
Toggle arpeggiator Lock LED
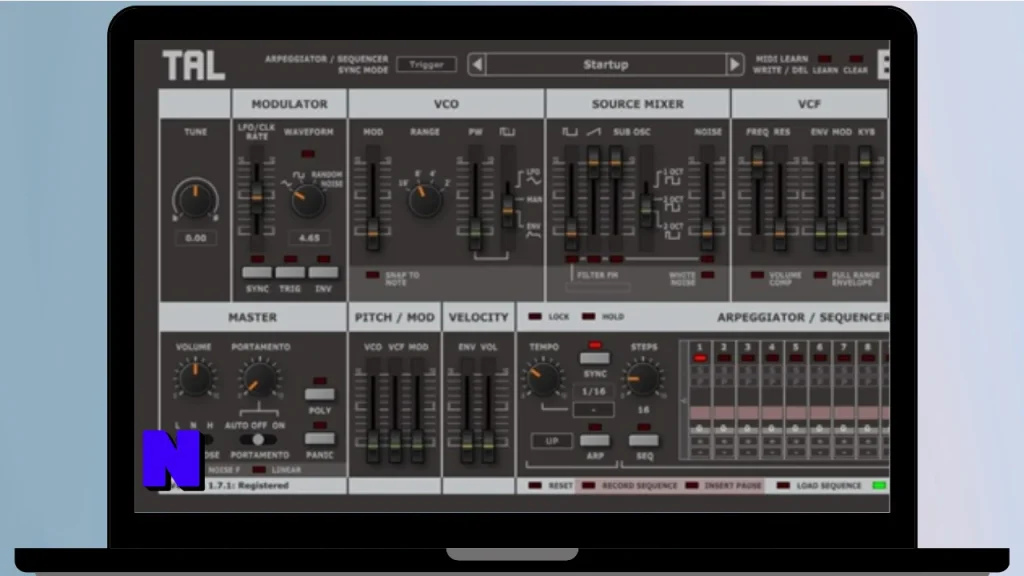tap(535, 317)
